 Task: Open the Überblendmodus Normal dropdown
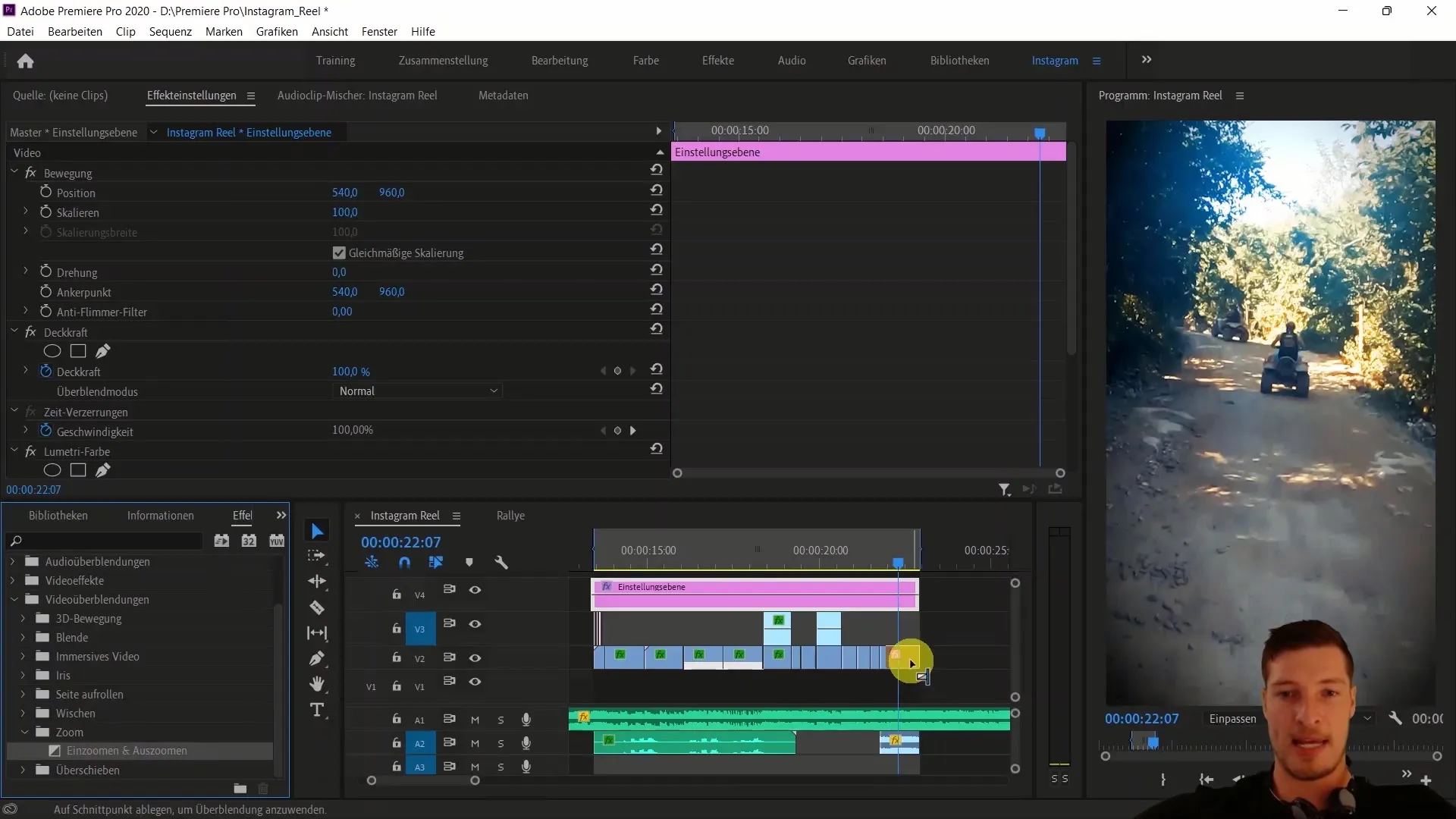pyautogui.click(x=417, y=391)
